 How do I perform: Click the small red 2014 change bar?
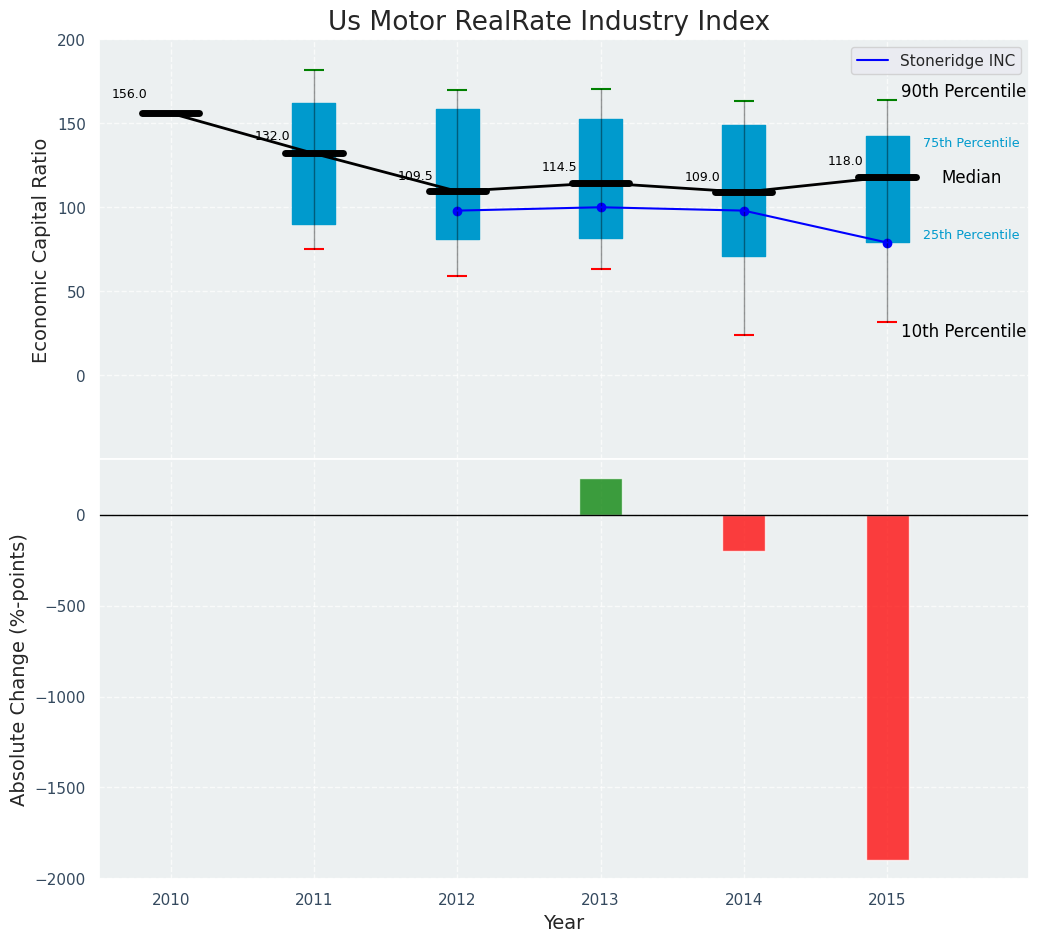pyautogui.click(x=744, y=533)
